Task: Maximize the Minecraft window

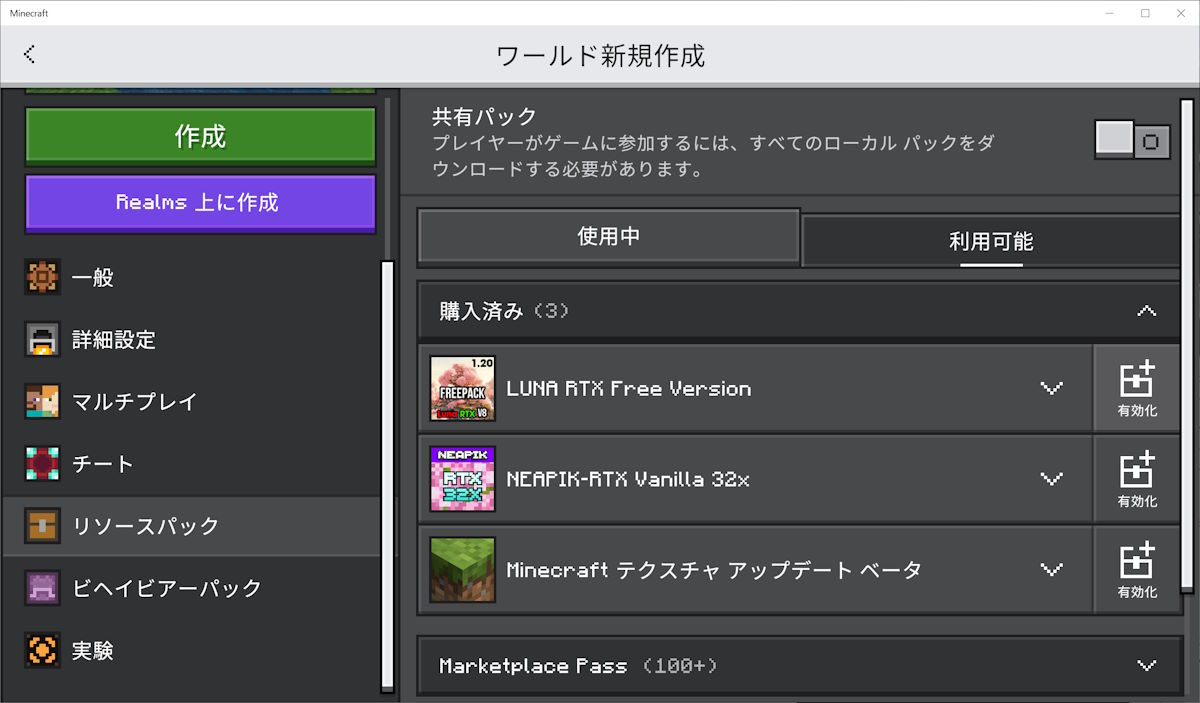Action: [1145, 13]
